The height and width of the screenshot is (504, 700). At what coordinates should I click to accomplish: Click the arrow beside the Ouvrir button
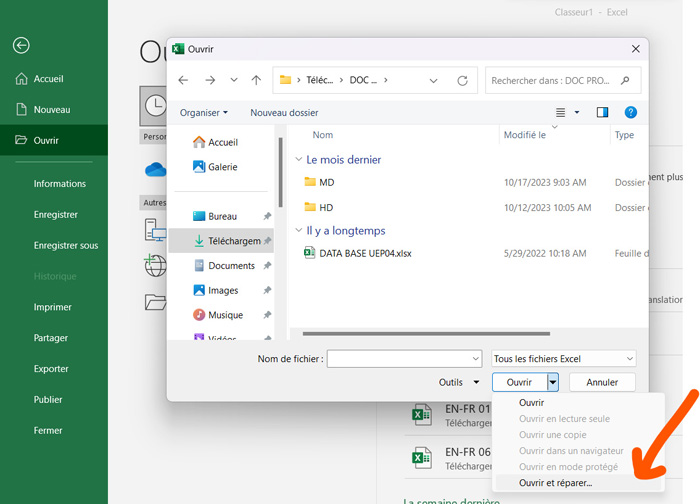(x=553, y=383)
